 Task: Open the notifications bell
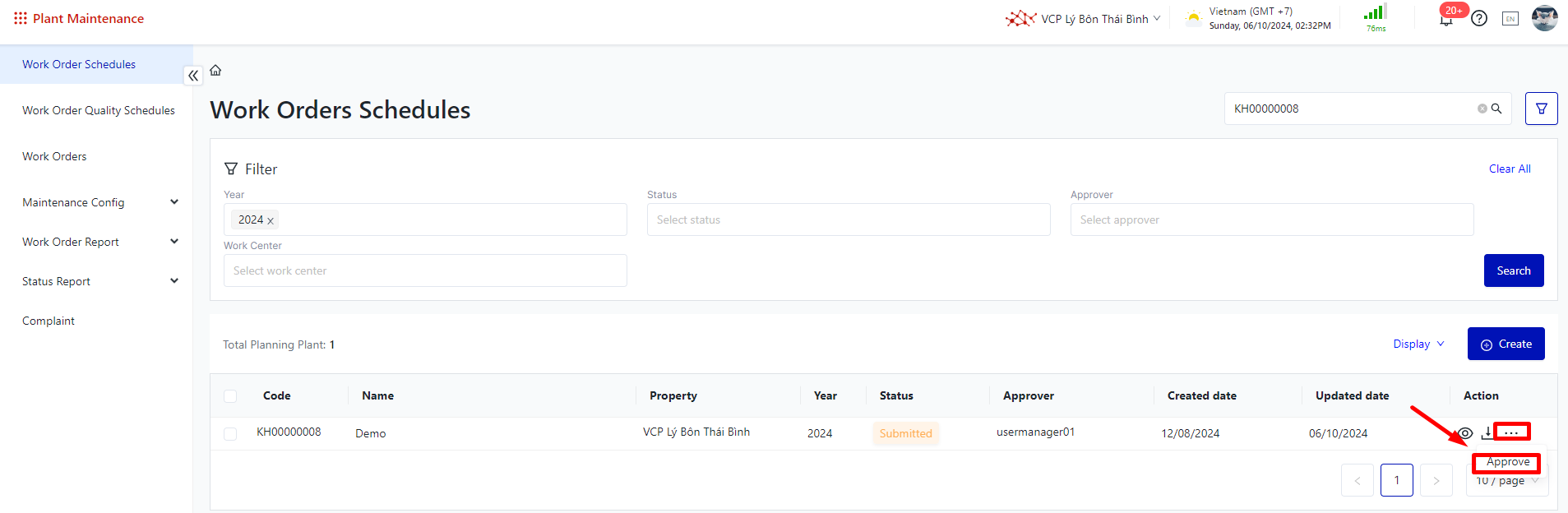[1446, 19]
